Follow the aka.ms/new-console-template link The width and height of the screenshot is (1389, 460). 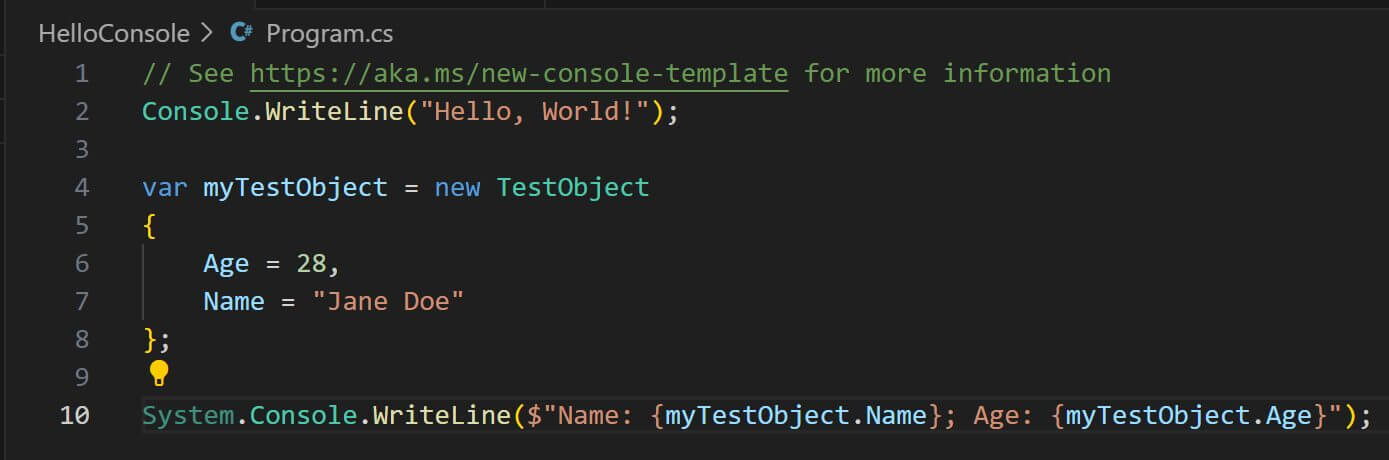coord(519,73)
